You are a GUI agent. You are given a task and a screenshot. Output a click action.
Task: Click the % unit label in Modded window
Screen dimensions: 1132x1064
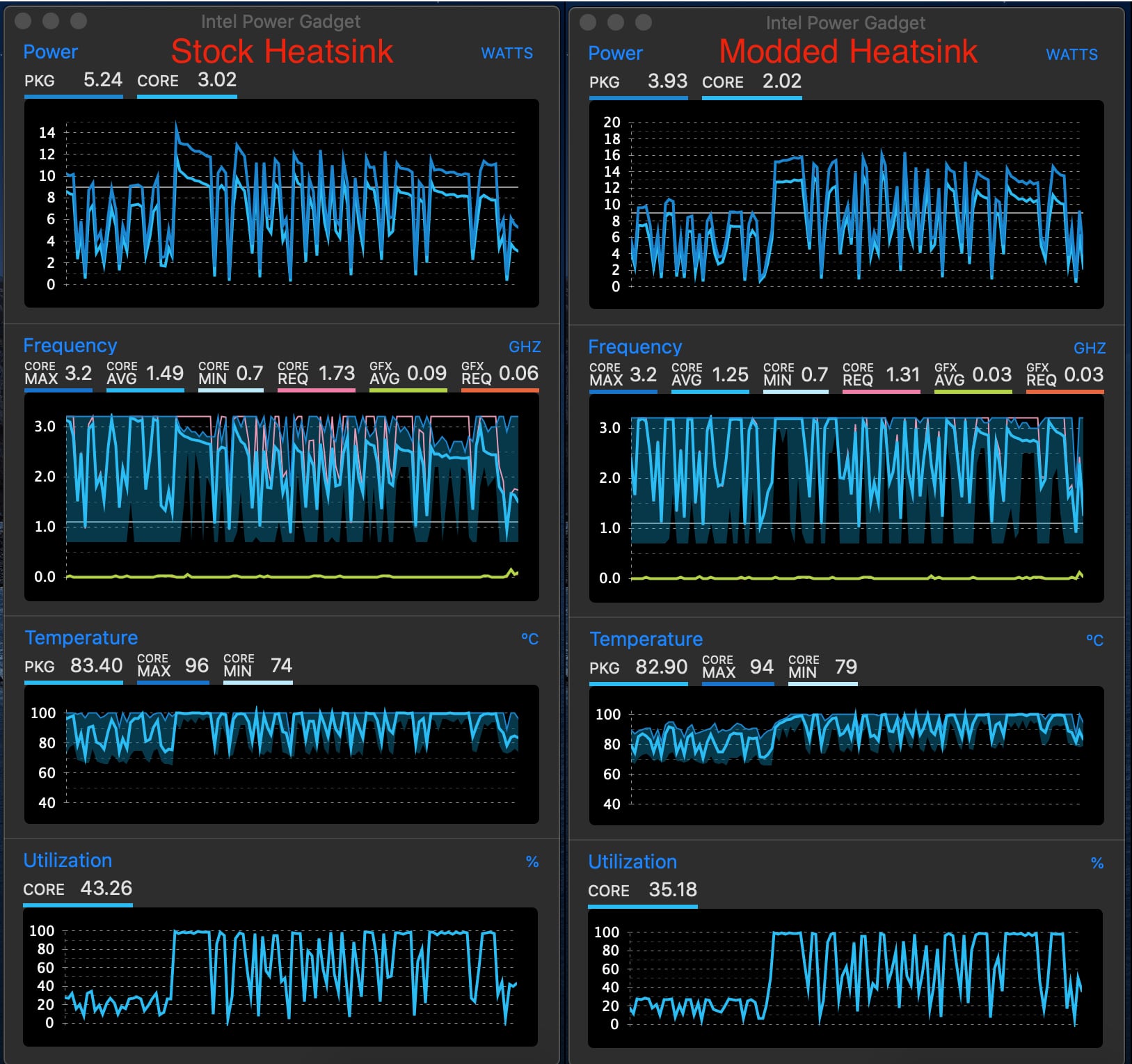coord(1097,864)
